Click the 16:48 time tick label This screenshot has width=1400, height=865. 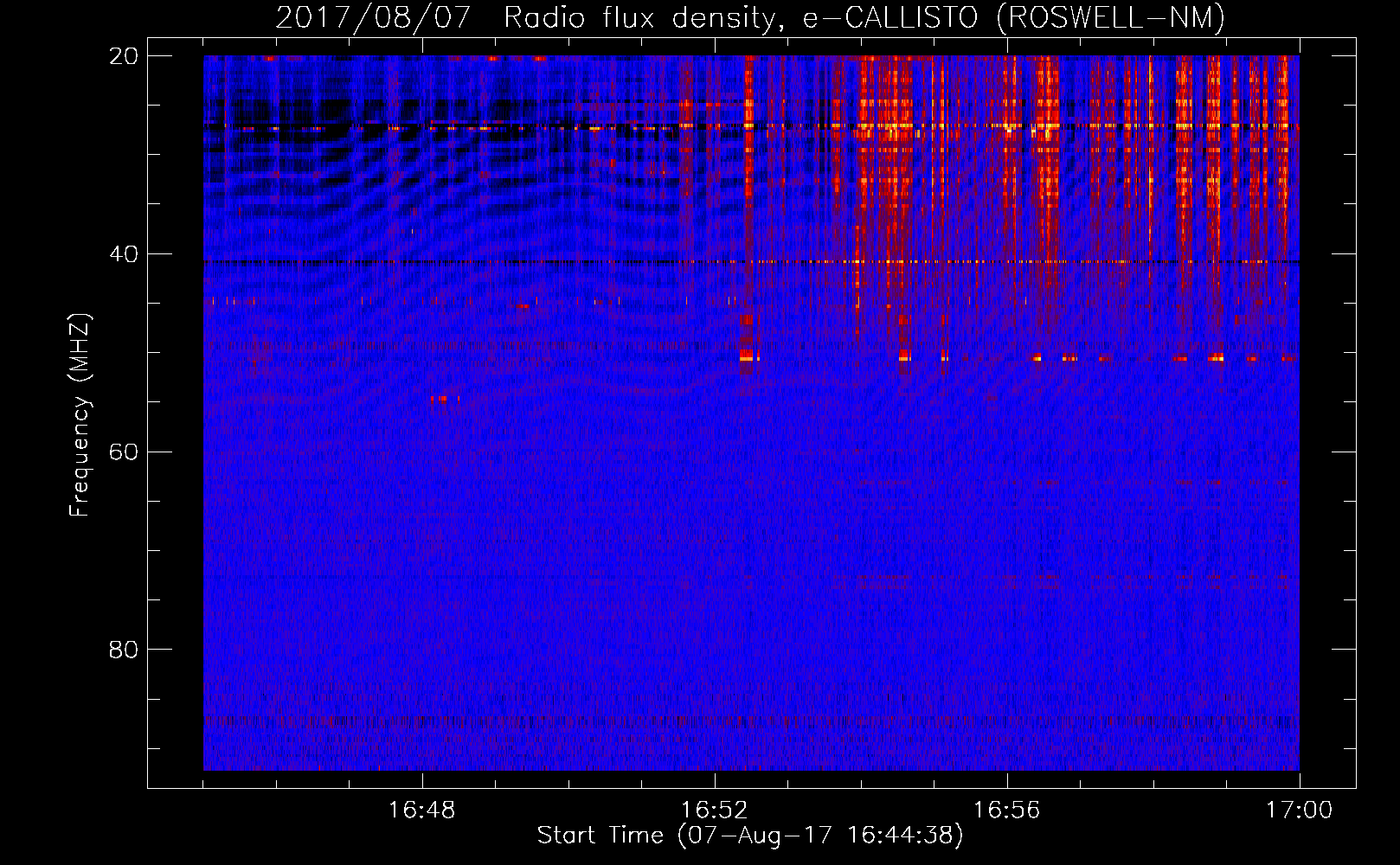(x=422, y=810)
